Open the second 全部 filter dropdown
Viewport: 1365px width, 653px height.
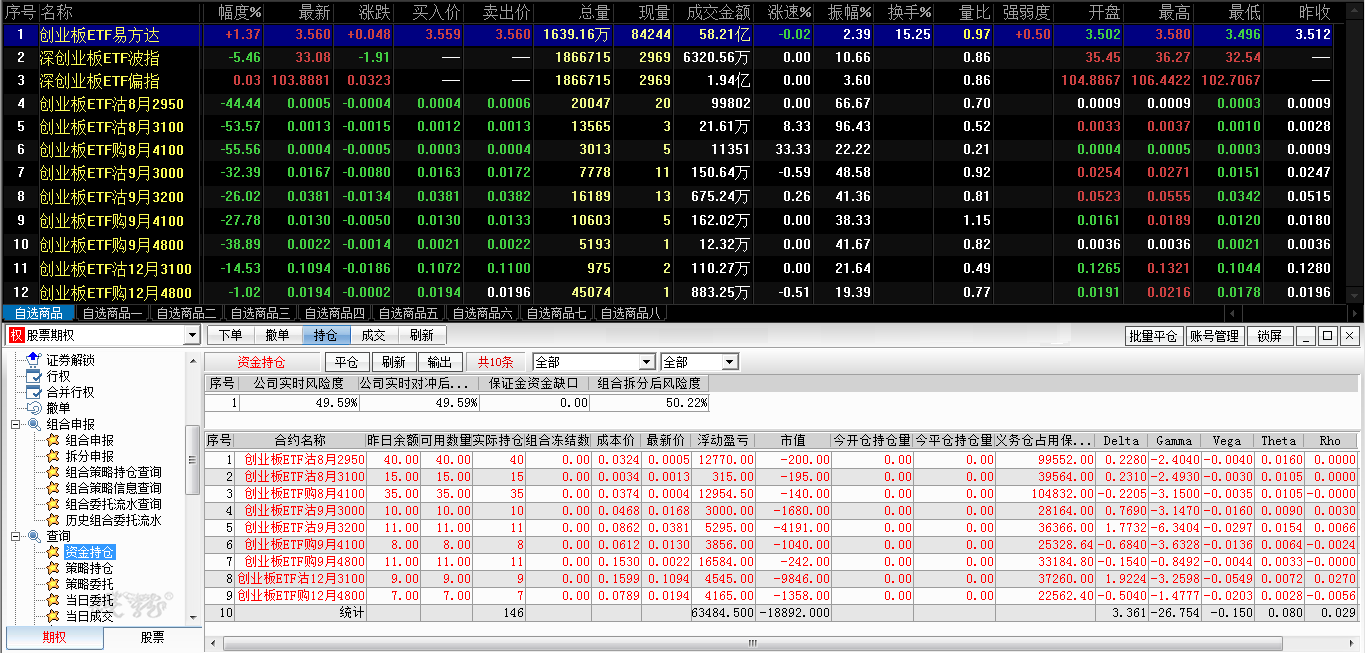[x=729, y=362]
